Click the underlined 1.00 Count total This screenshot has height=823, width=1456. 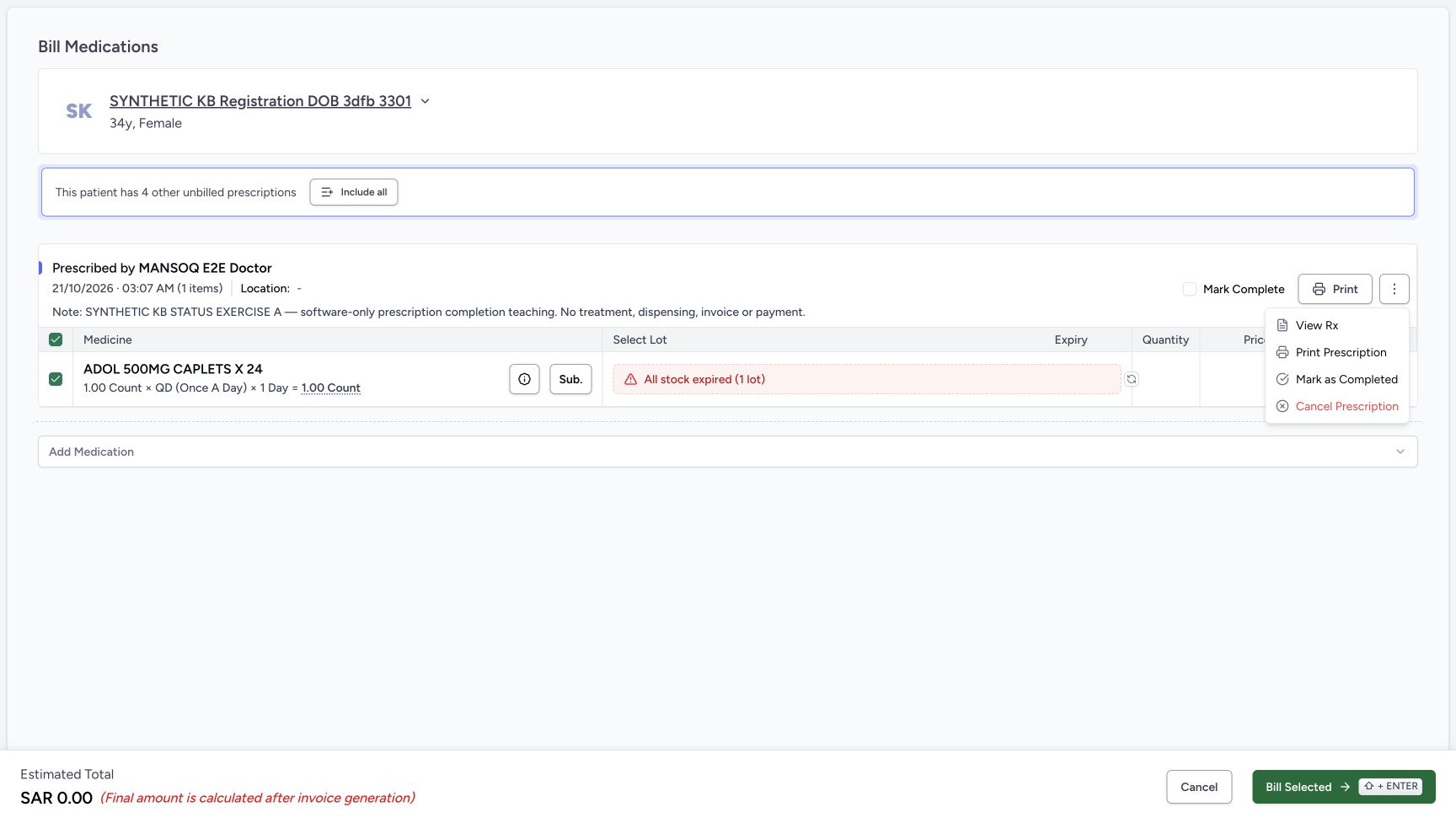[331, 388]
